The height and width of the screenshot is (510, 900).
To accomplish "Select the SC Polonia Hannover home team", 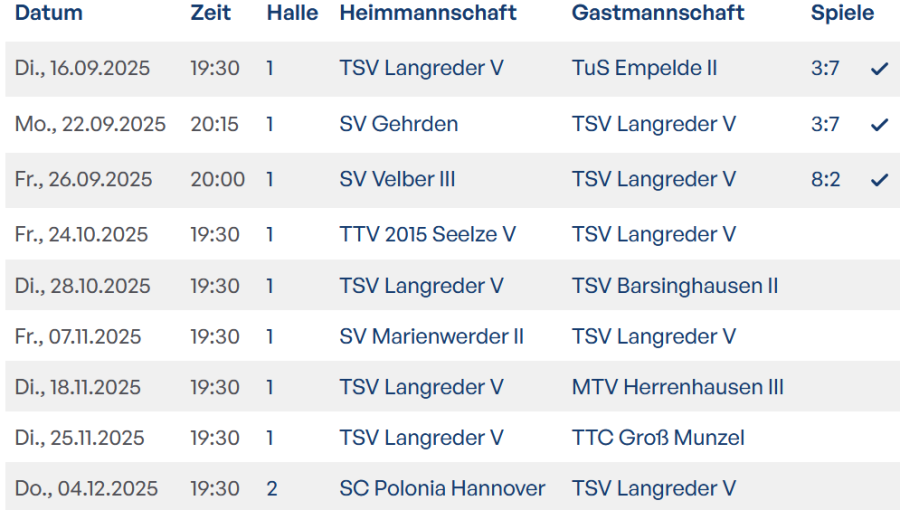I will [442, 489].
